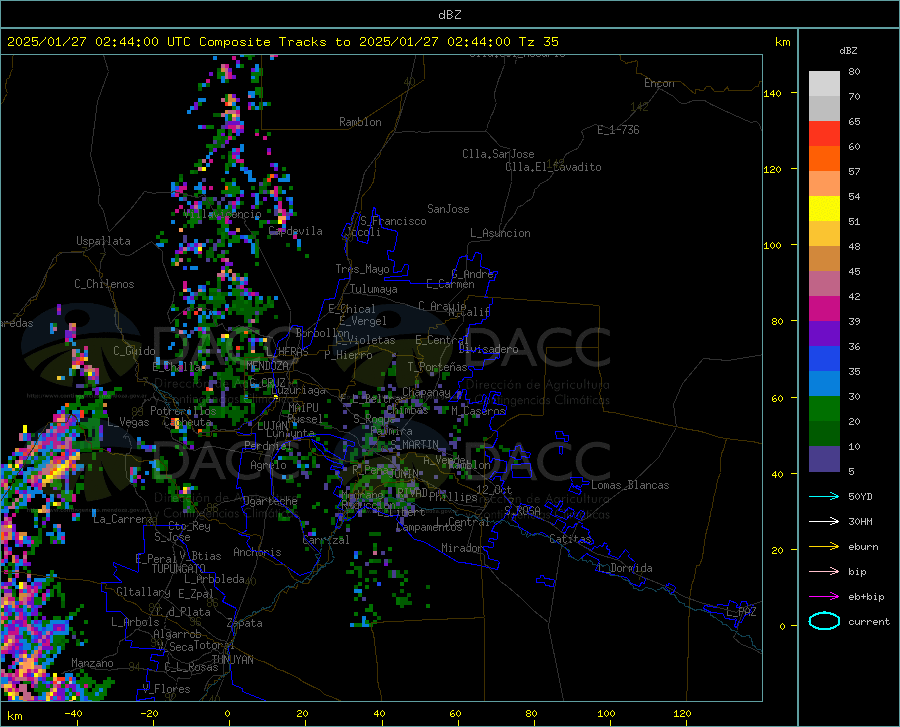Click the S_MARTIN label on map
This screenshot has width=900, height=727.
tap(414, 445)
